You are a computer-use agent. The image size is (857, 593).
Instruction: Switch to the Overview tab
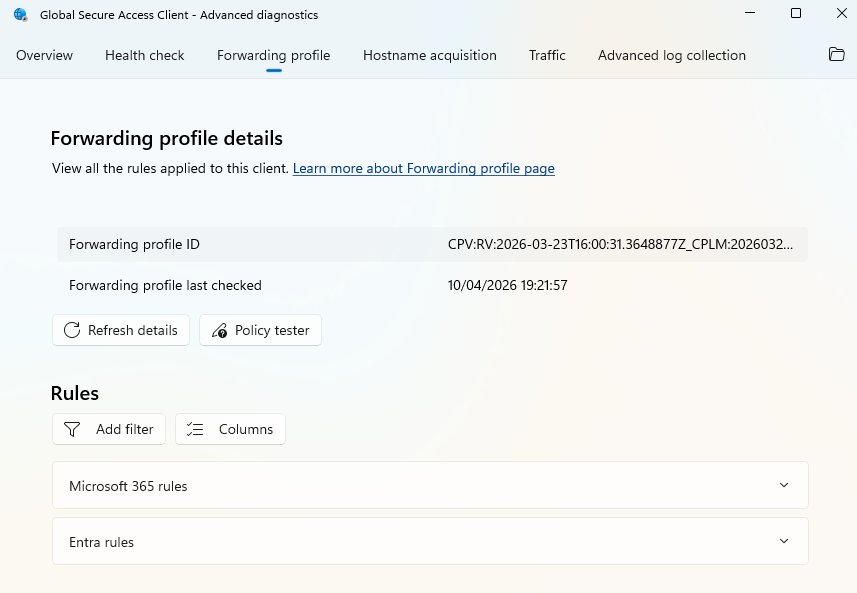tap(44, 55)
